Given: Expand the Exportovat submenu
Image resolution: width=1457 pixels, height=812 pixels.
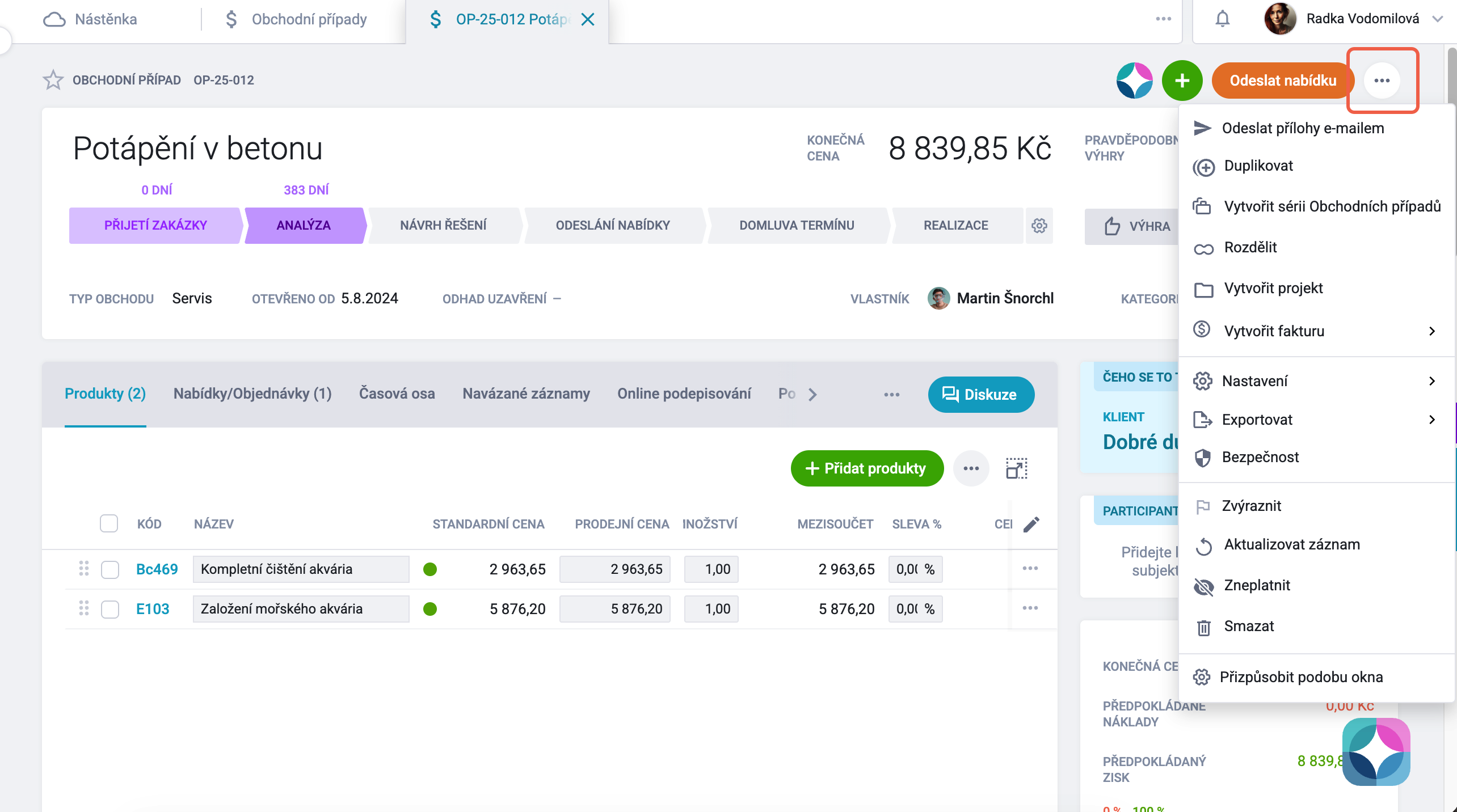Looking at the screenshot, I should [x=1316, y=420].
